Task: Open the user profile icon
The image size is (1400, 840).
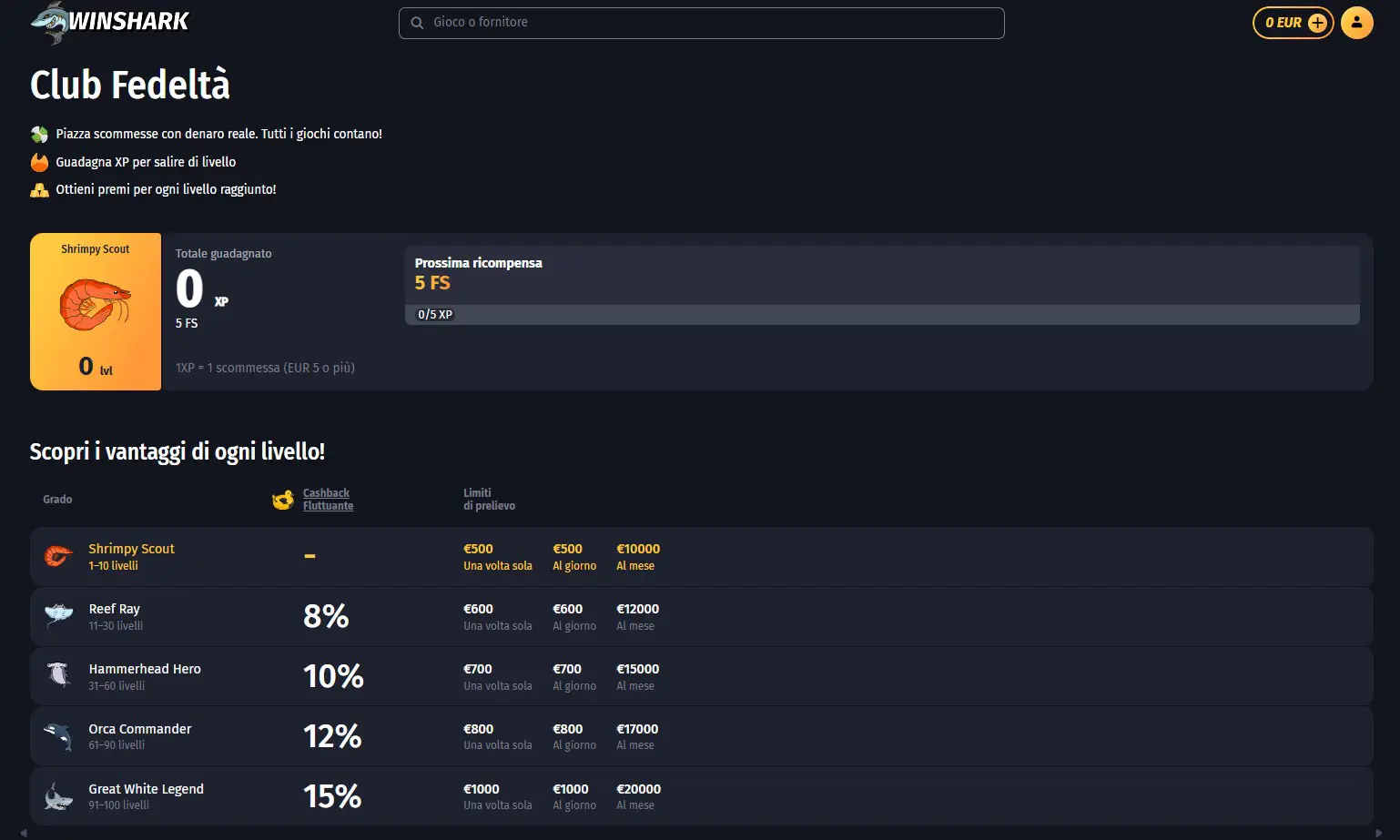Action: point(1356,23)
